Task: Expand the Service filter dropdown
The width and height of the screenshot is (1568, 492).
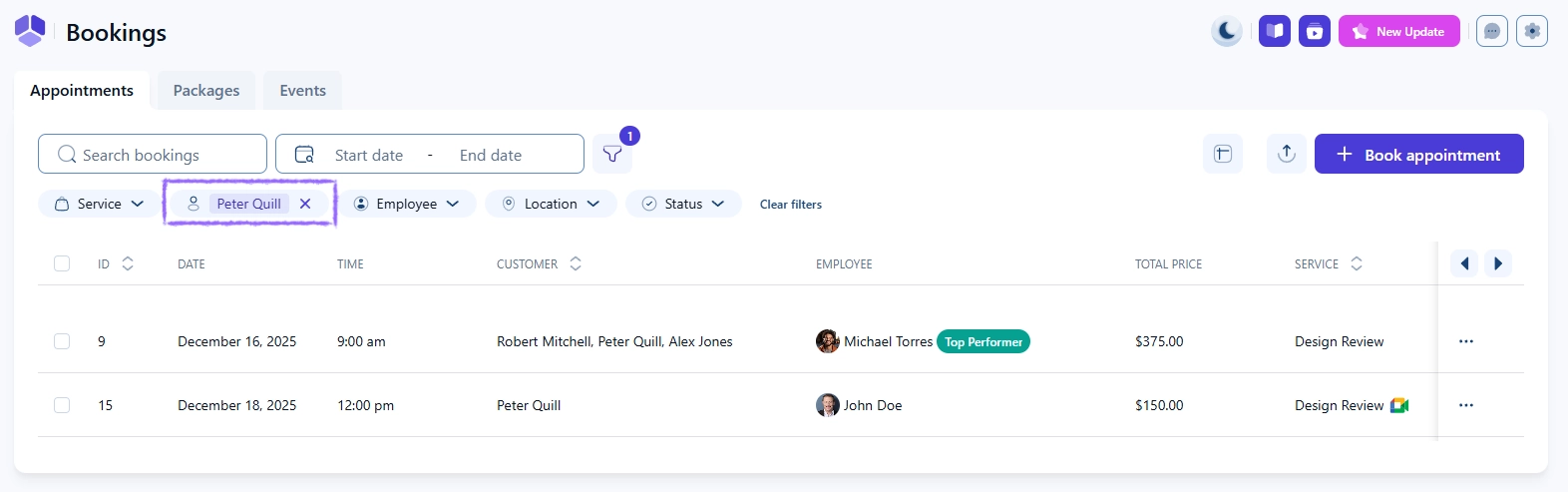Action: [x=99, y=204]
